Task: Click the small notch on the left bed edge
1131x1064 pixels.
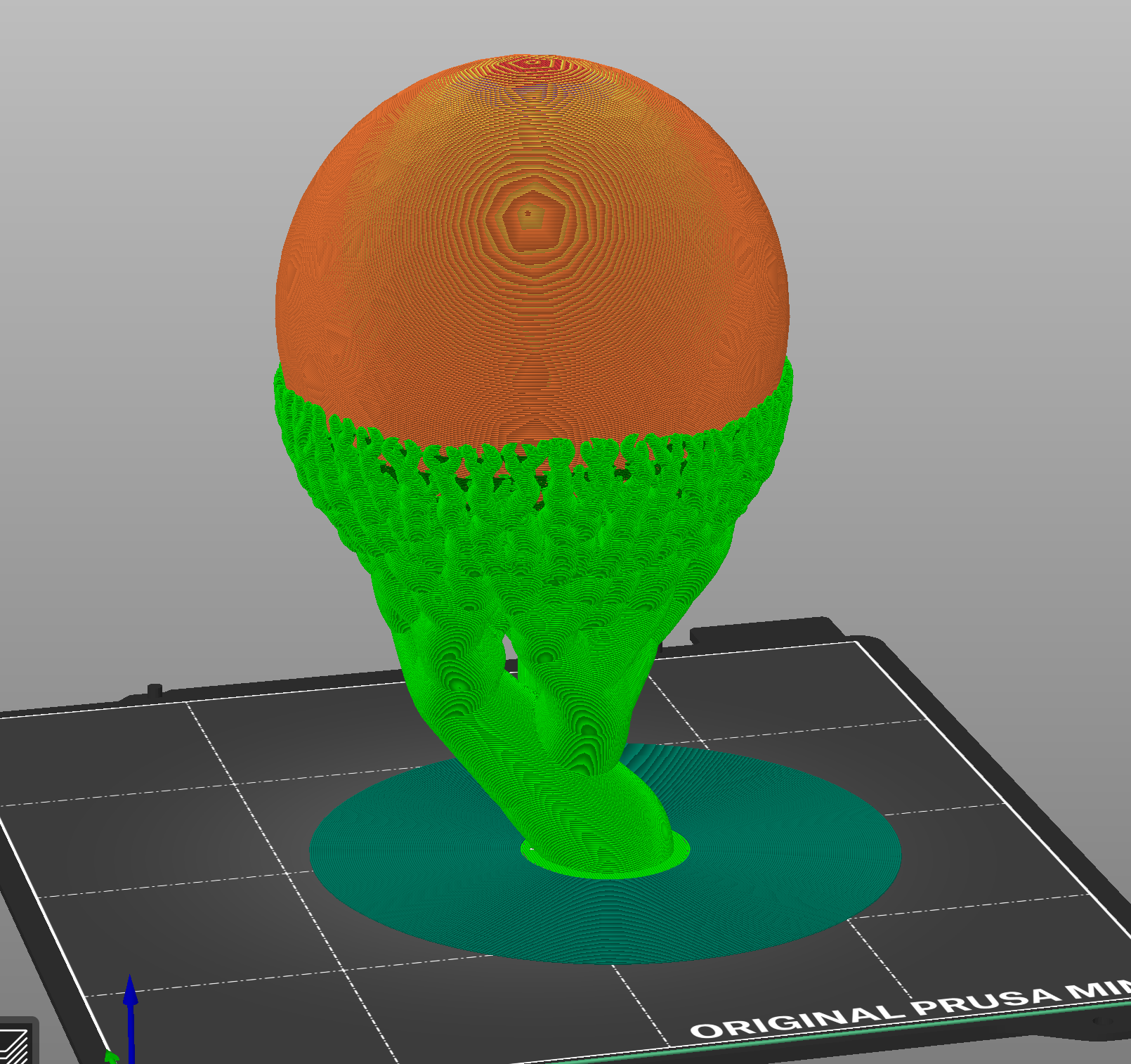Action: tap(155, 690)
